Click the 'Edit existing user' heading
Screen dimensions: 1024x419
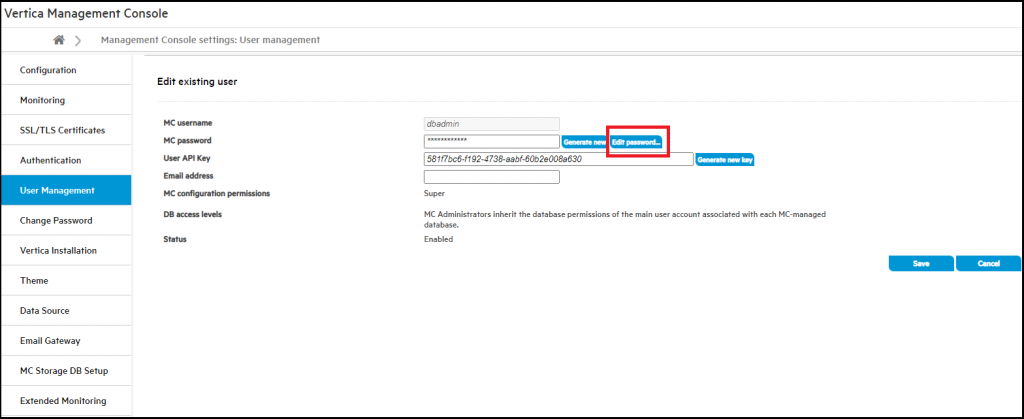[x=197, y=82]
